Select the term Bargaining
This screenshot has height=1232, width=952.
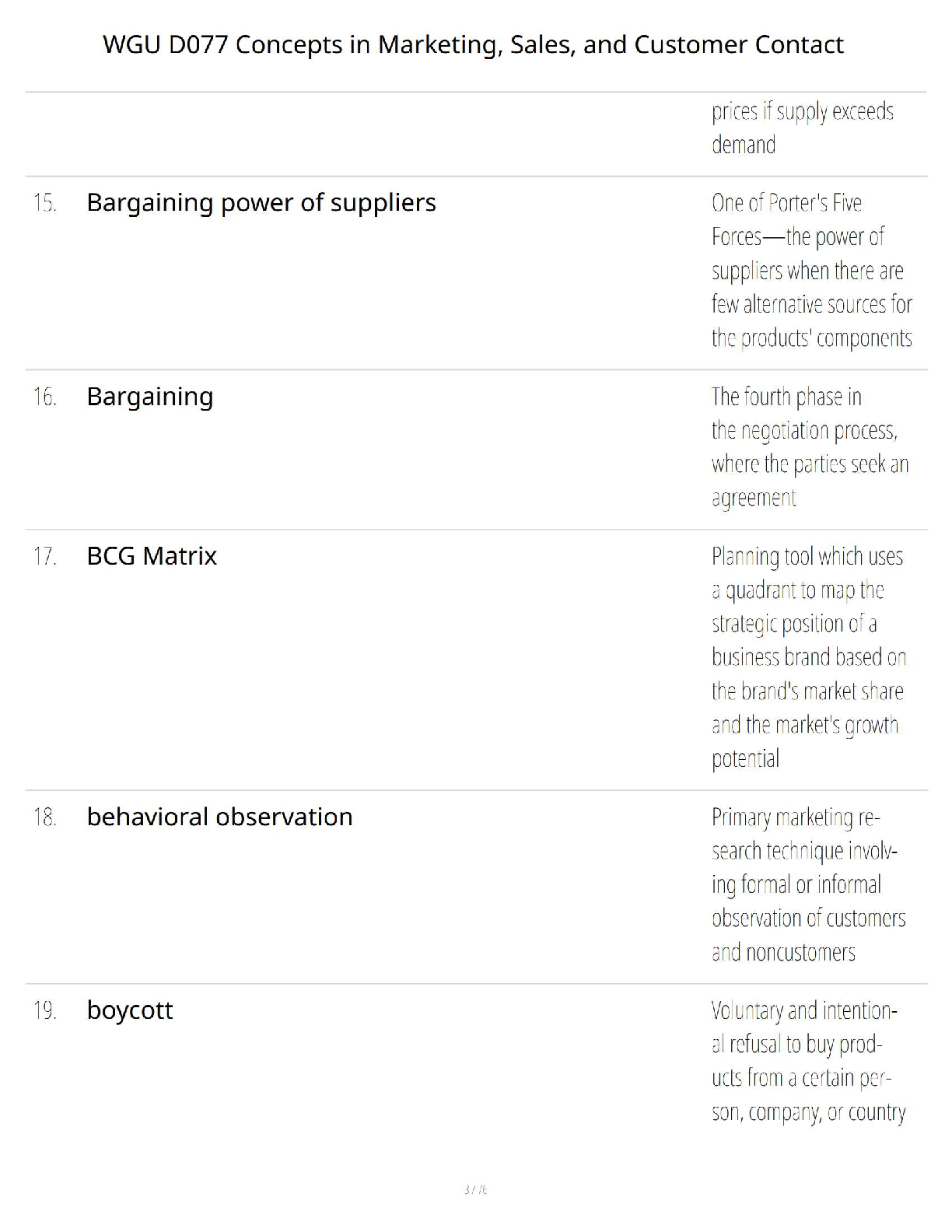tap(150, 397)
